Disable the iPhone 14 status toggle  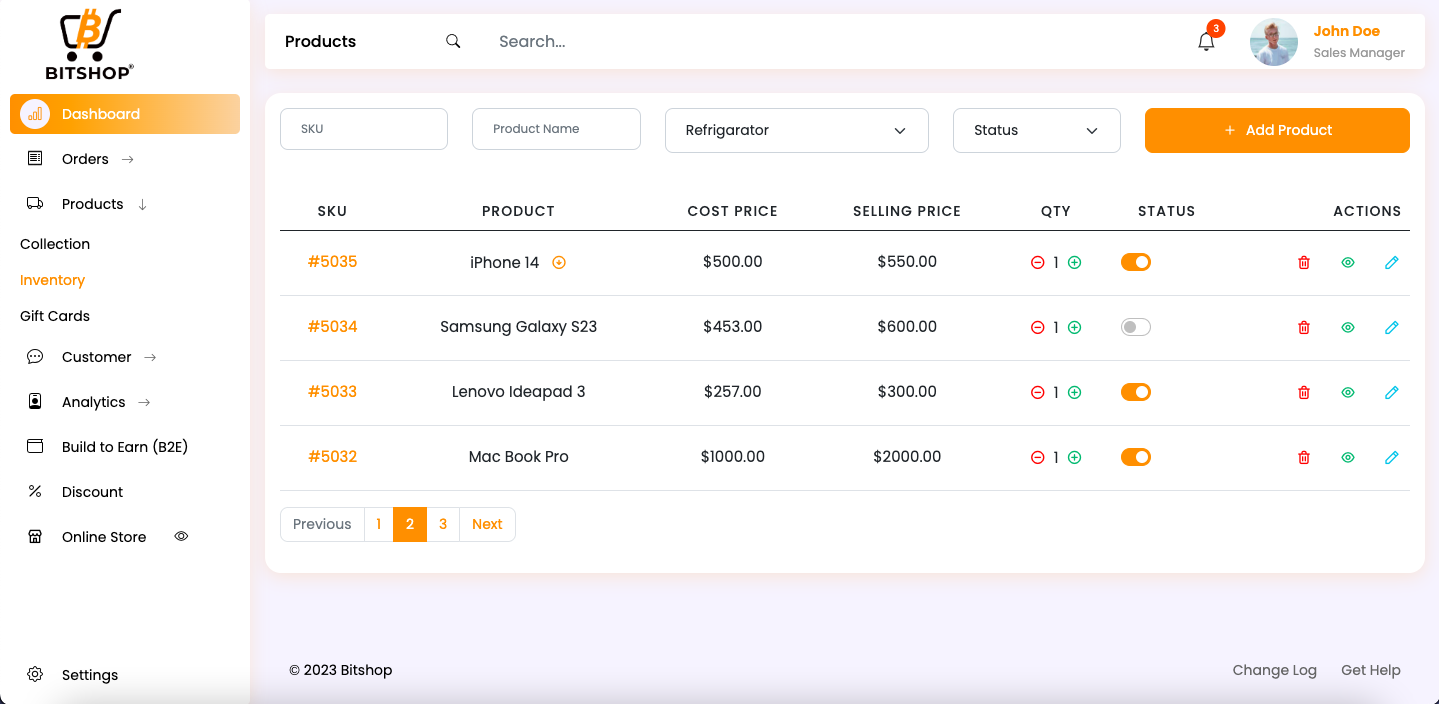click(x=1135, y=262)
